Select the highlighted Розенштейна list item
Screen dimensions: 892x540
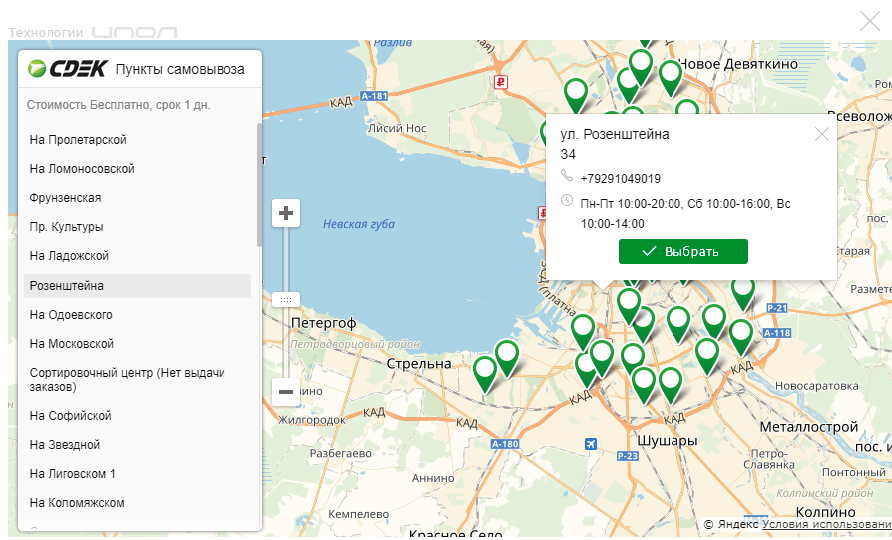click(x=137, y=286)
